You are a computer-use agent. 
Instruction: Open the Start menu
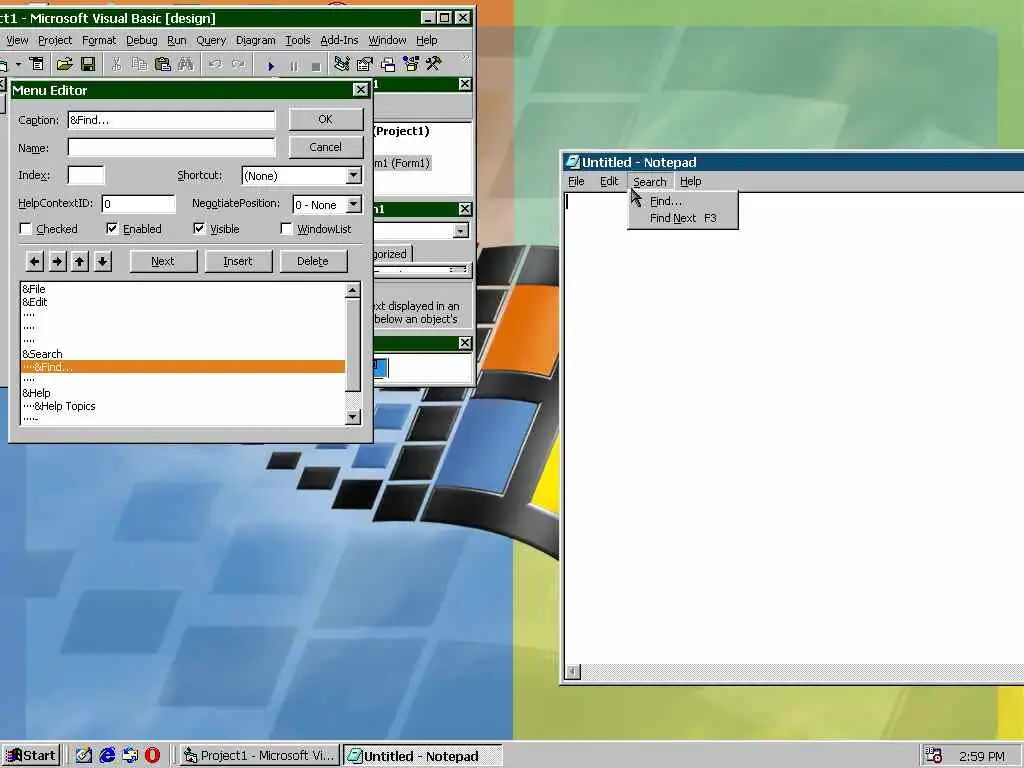(x=31, y=756)
